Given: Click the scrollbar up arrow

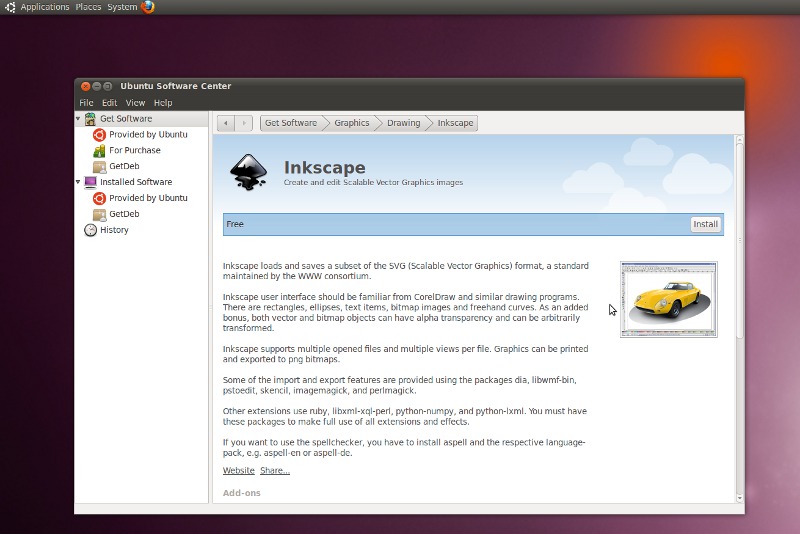Looking at the screenshot, I should click(x=740, y=139).
